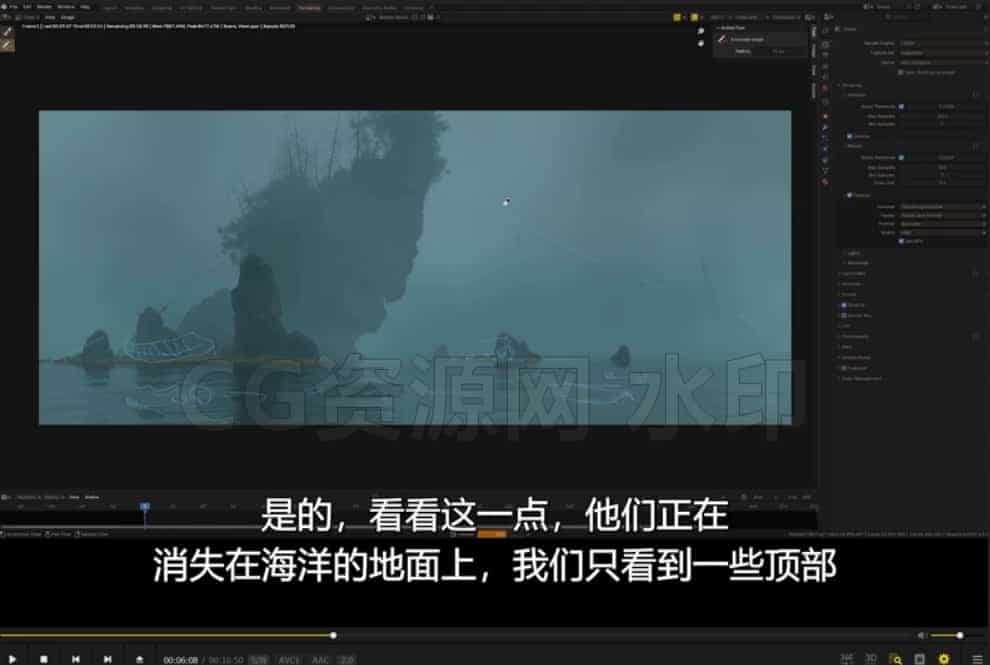Open the Object Constraints tab in Properties

pos(825,160)
